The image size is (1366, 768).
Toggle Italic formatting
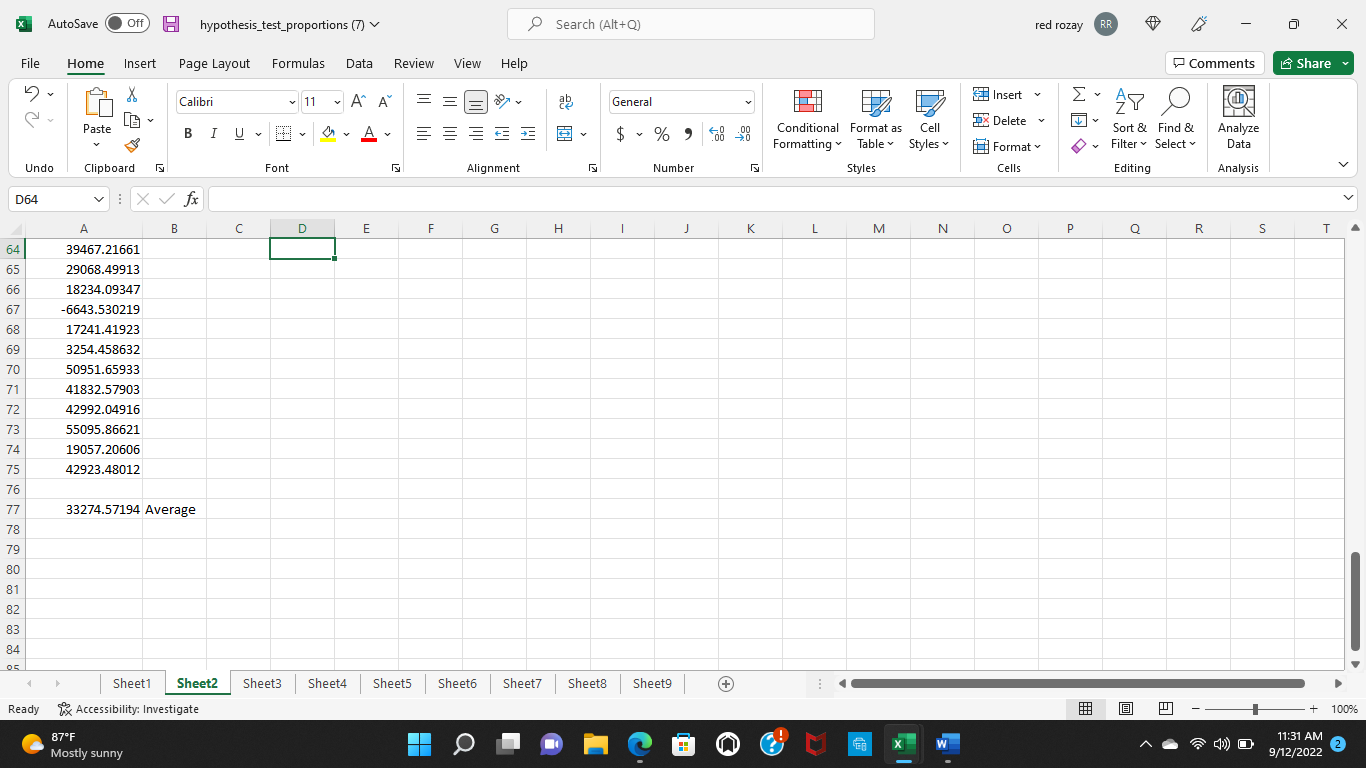[x=213, y=133]
